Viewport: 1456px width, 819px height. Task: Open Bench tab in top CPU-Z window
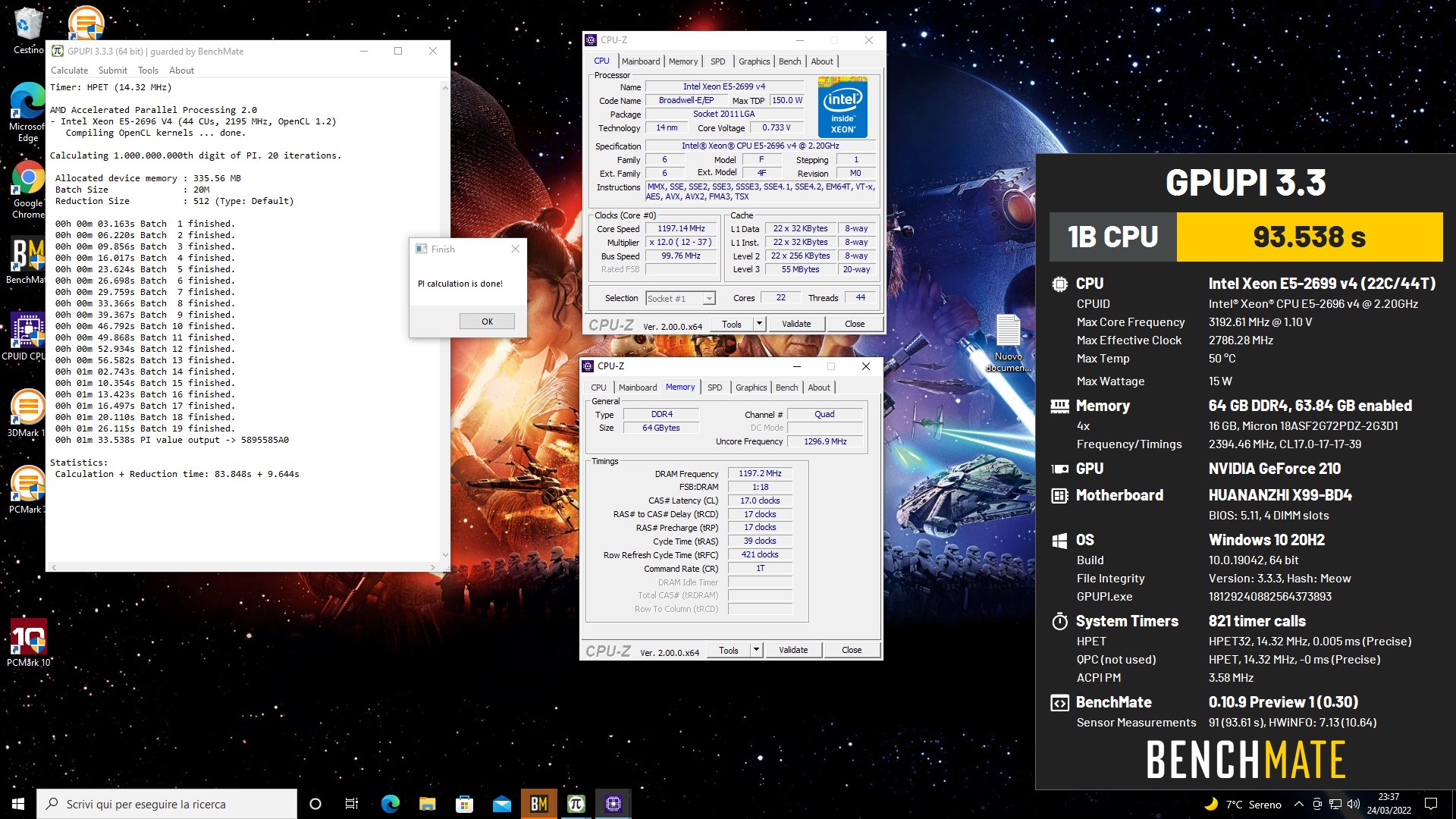(789, 61)
